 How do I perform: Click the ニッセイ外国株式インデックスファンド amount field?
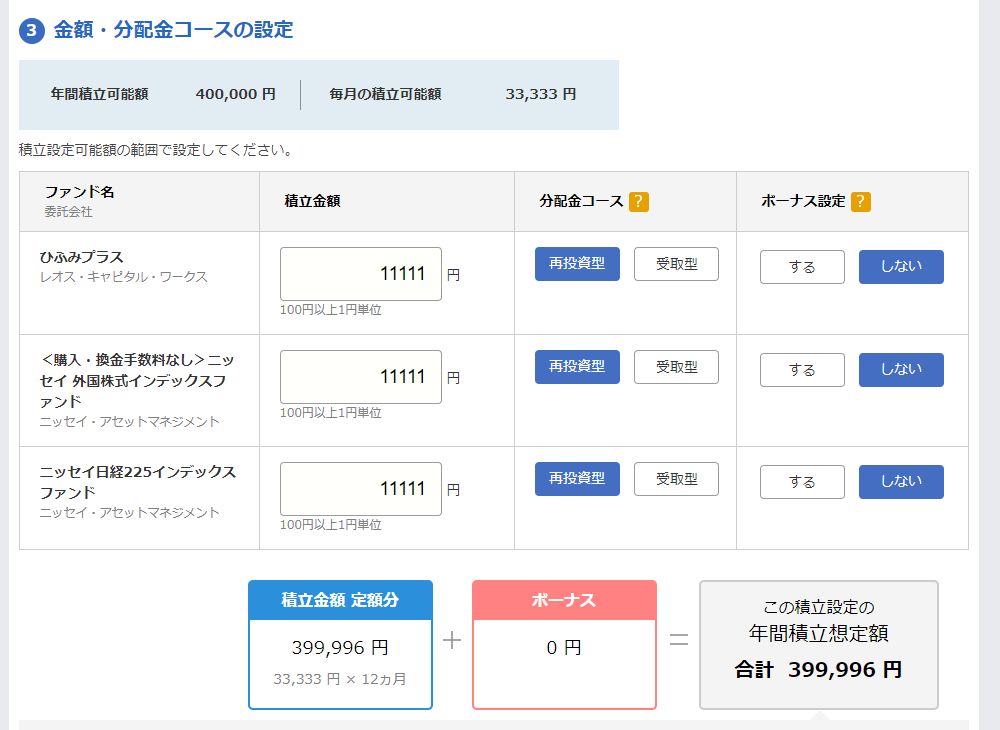[x=361, y=377]
